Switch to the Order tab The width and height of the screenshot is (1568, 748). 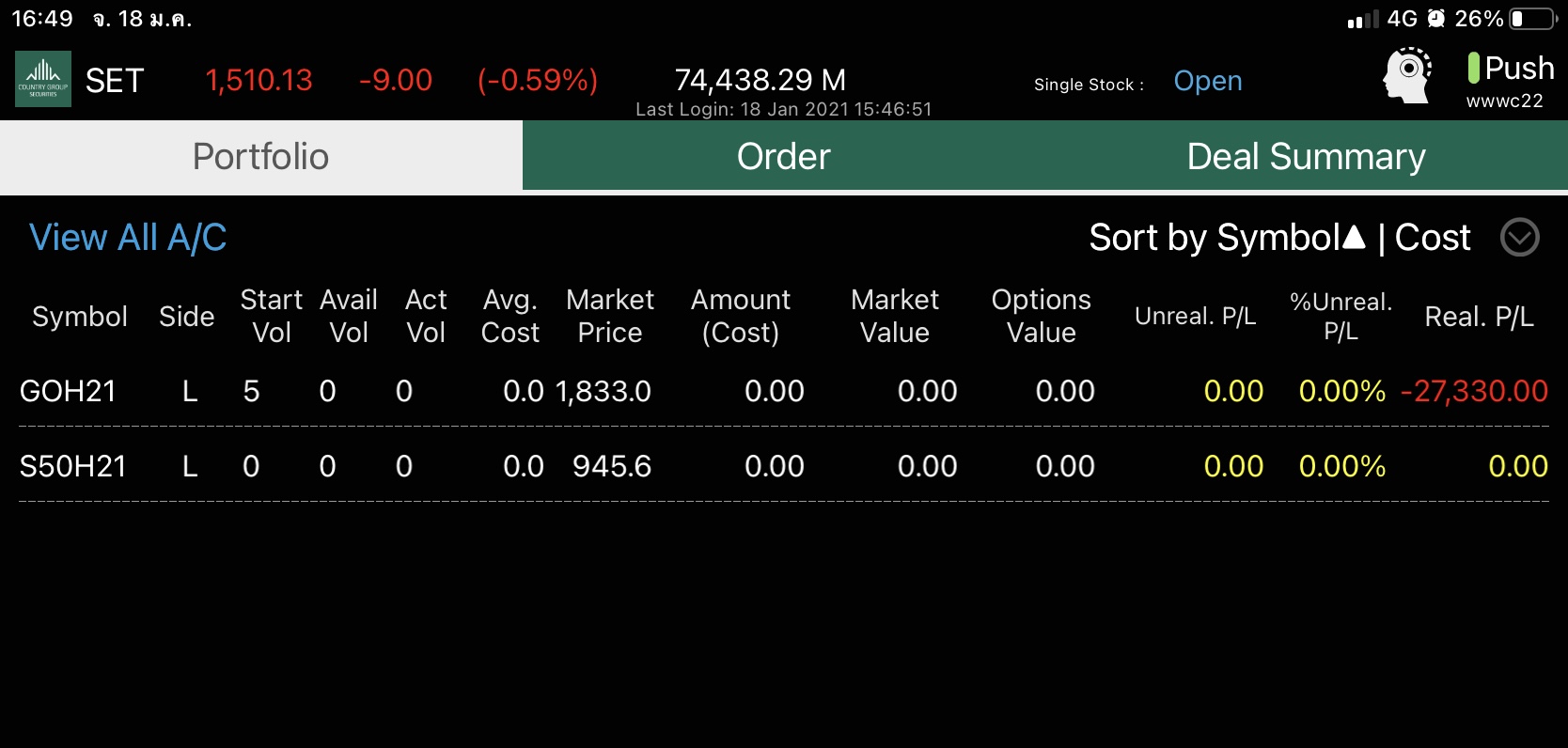coord(783,156)
